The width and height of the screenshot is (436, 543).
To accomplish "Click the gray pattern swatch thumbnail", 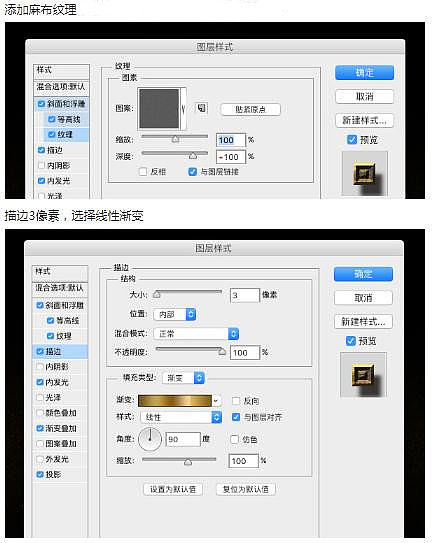I will (159, 109).
